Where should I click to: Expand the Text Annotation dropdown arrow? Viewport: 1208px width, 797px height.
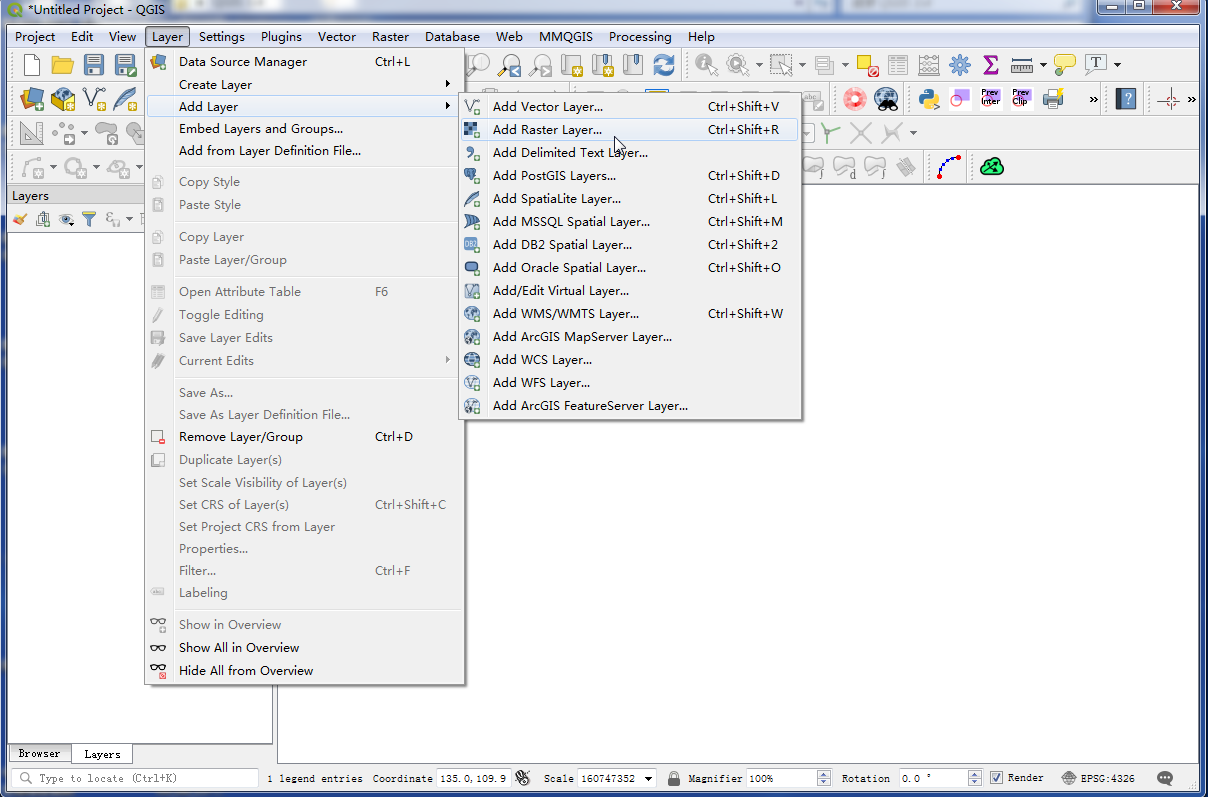(1117, 65)
